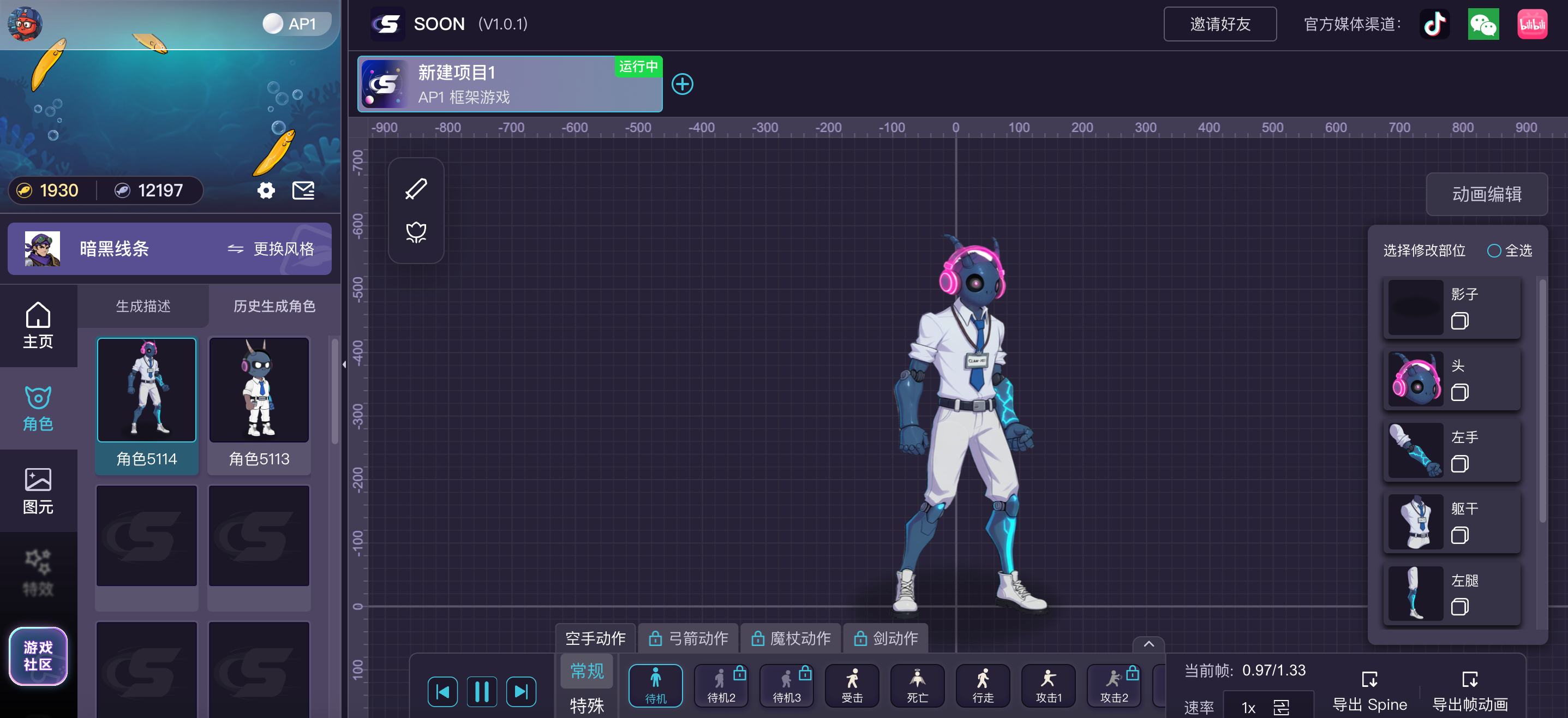Select character thumbnail 角色5113
This screenshot has width=1568, height=718.
[259, 390]
